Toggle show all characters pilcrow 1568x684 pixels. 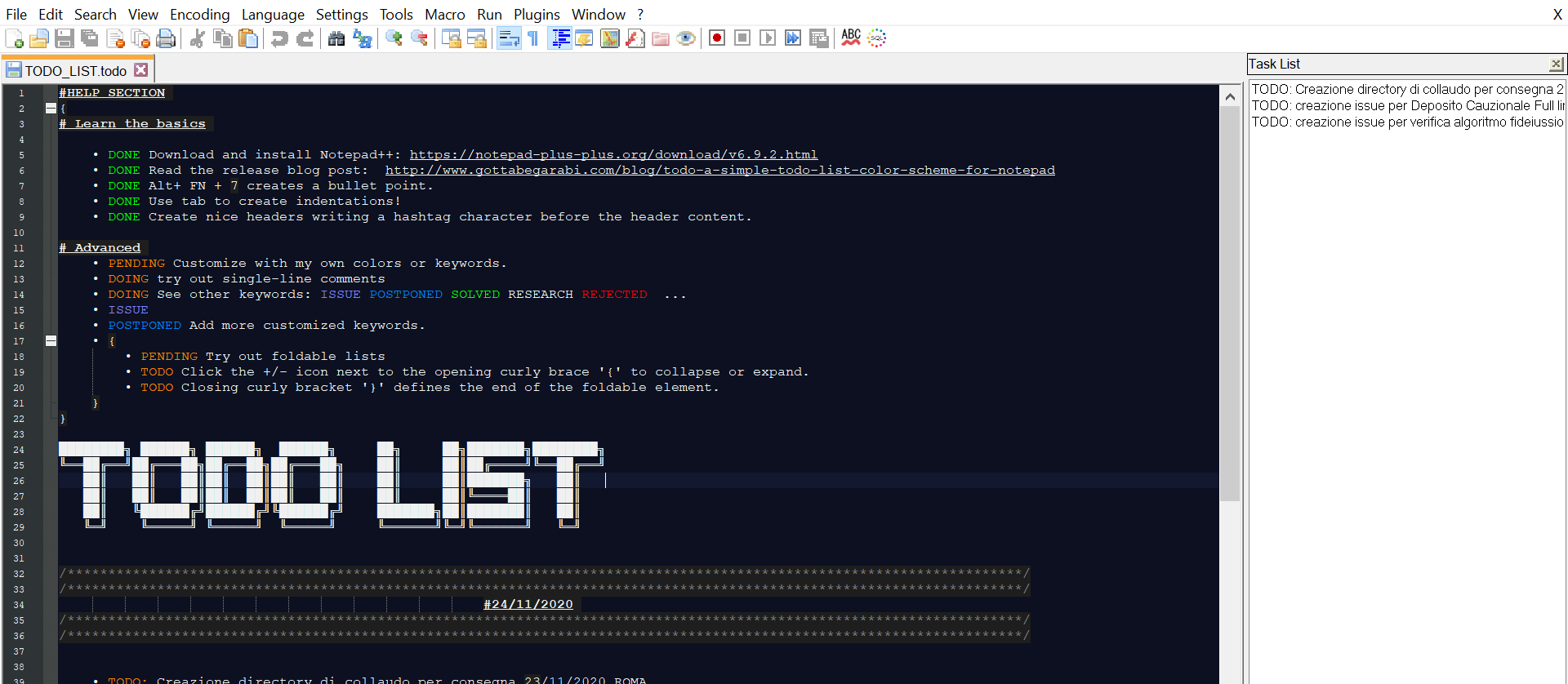tap(533, 38)
